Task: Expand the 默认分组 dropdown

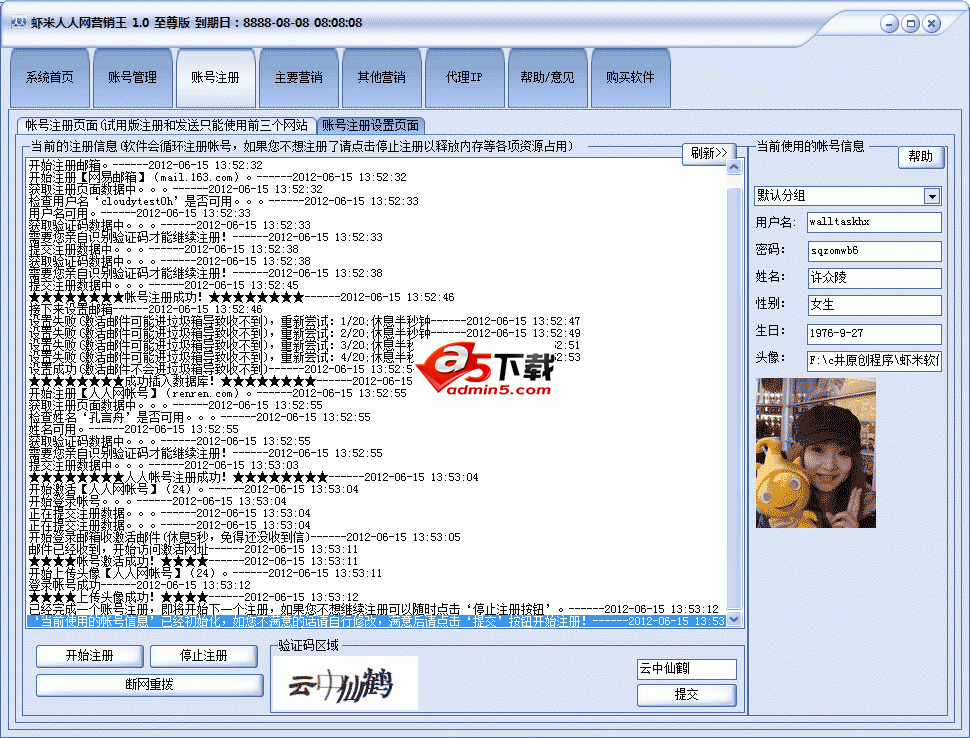Action: (x=932, y=196)
